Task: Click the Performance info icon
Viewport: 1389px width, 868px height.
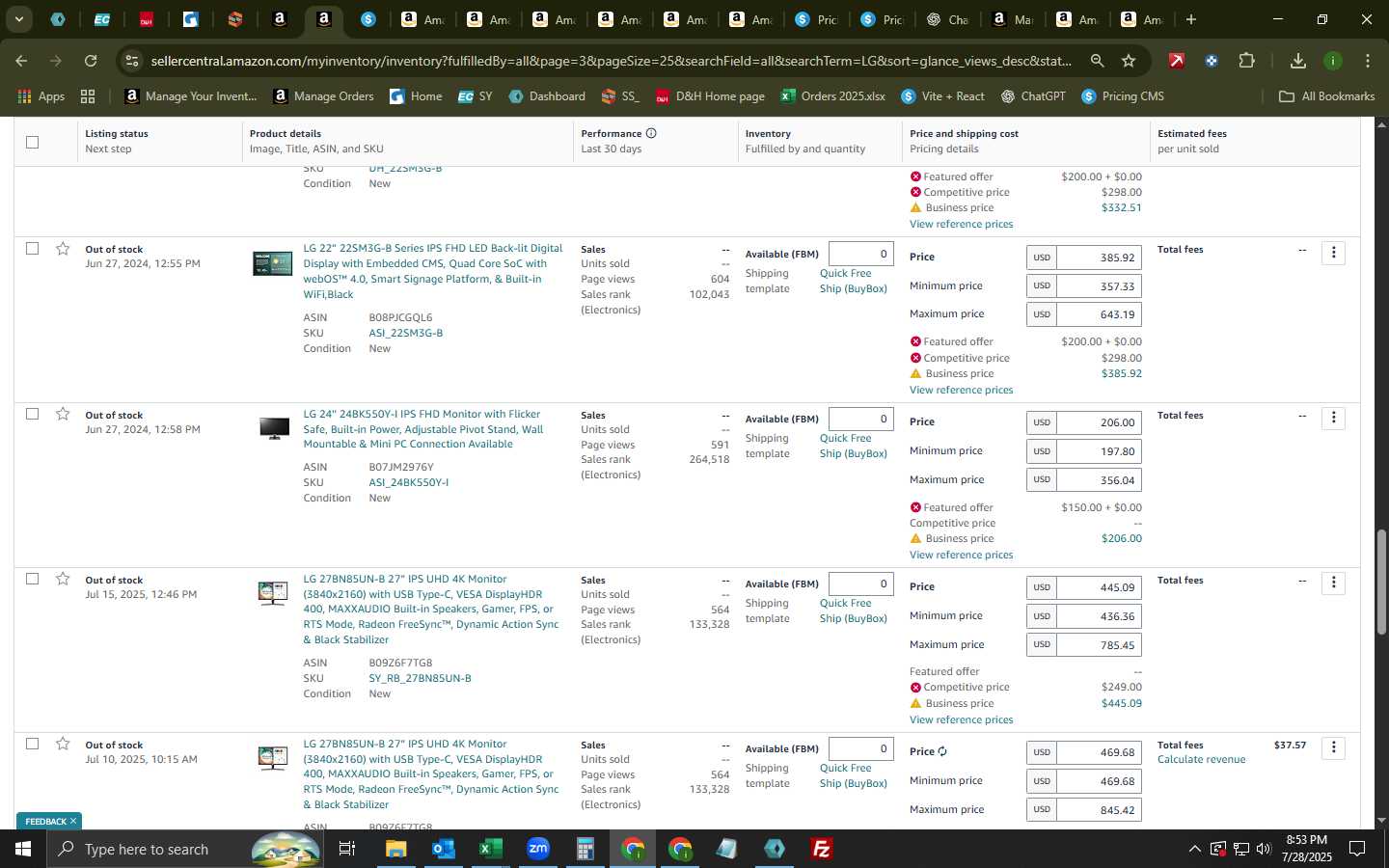Action: tap(651, 133)
